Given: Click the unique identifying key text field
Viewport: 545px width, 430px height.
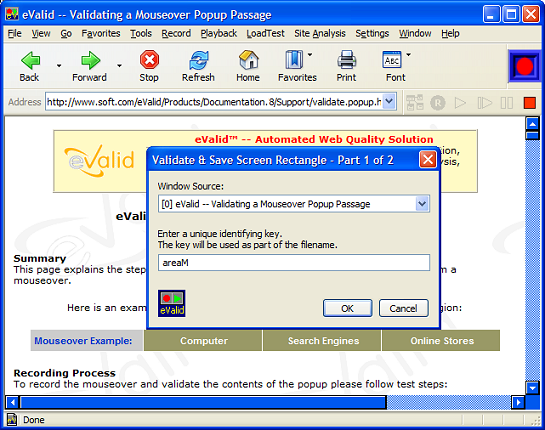Looking at the screenshot, I should (x=294, y=262).
